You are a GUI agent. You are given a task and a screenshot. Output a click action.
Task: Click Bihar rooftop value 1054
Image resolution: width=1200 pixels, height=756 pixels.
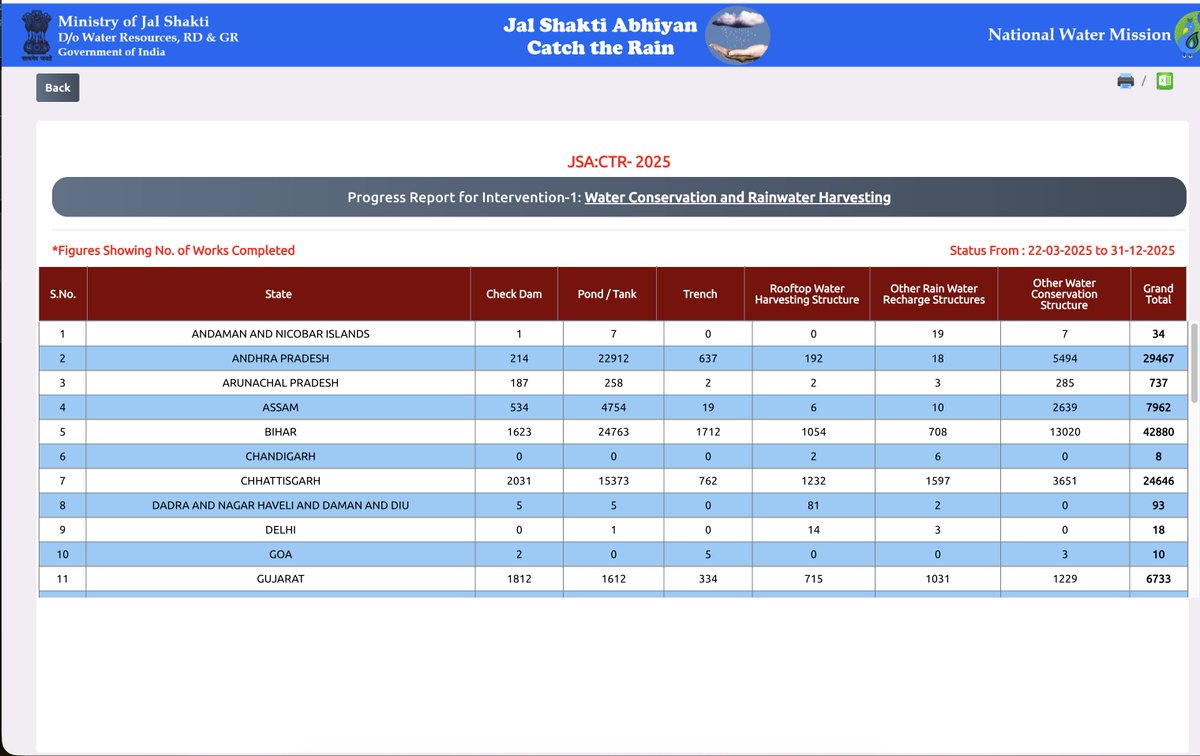[813, 432]
